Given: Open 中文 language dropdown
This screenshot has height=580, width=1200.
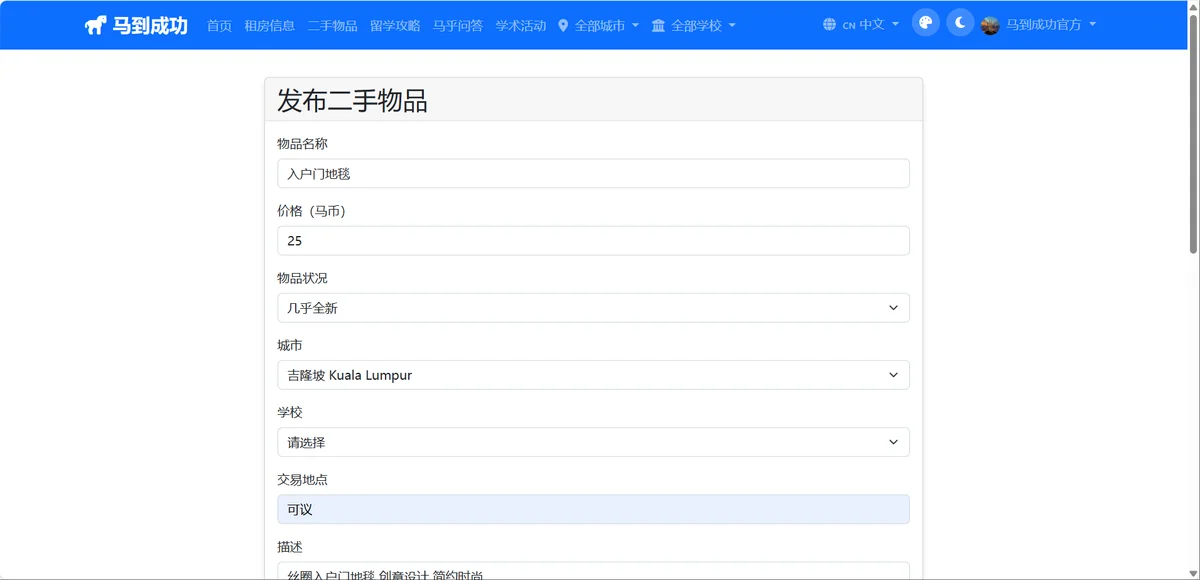Looking at the screenshot, I should 861,25.
